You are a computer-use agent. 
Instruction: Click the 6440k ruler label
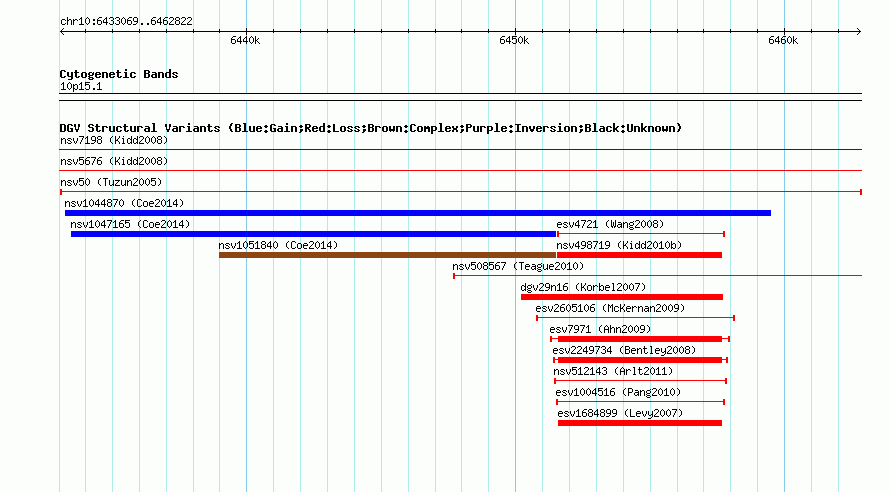(x=245, y=40)
